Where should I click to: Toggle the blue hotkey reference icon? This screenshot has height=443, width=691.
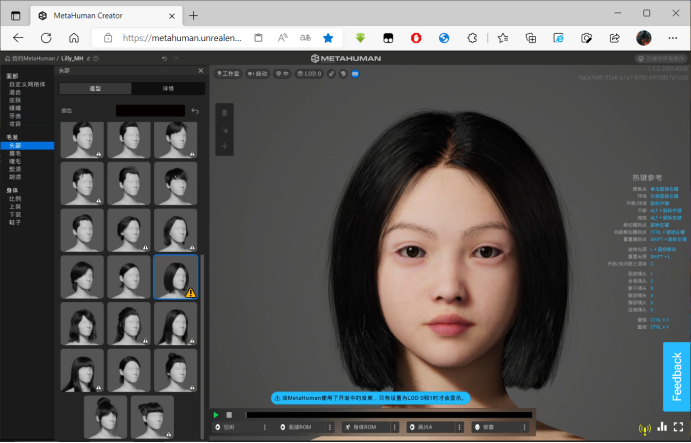tap(355, 74)
